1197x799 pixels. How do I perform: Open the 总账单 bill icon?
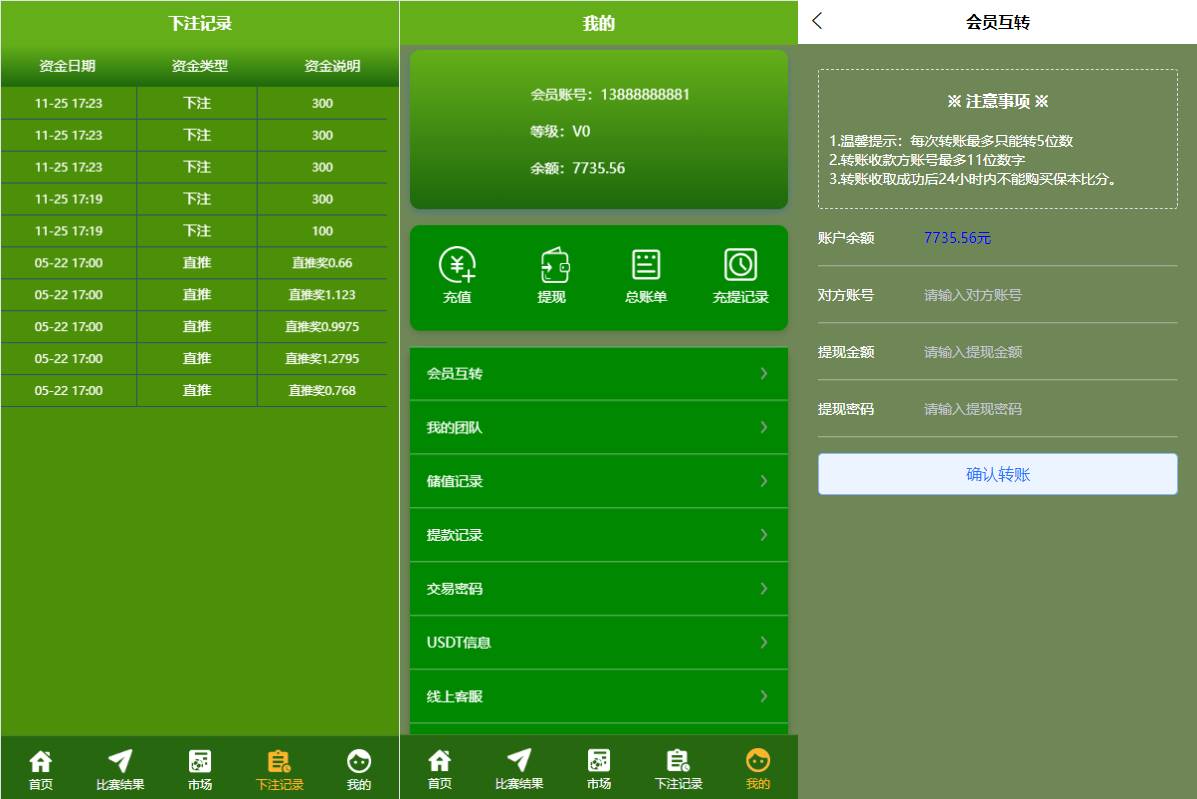pos(646,266)
